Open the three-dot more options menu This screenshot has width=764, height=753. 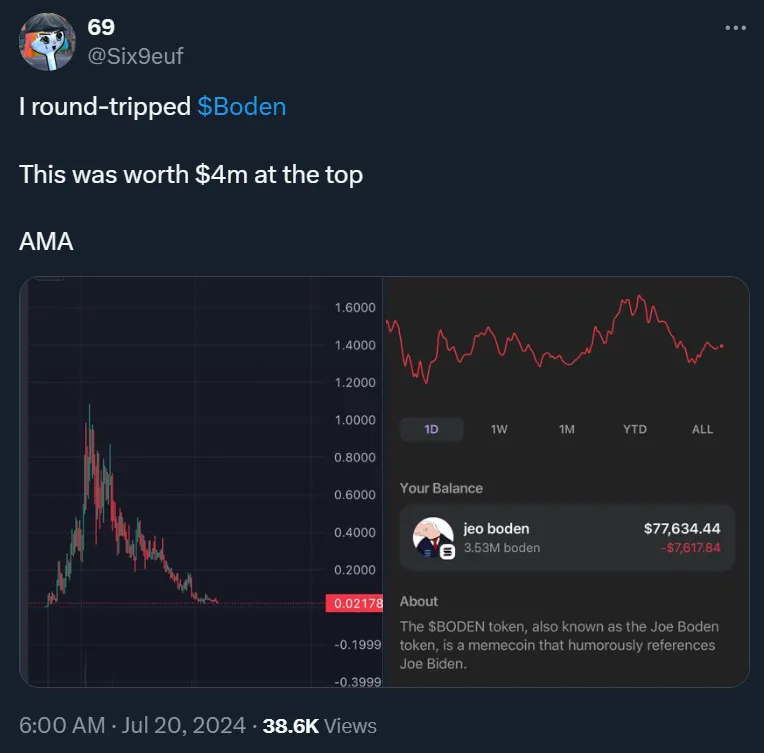[x=735, y=28]
